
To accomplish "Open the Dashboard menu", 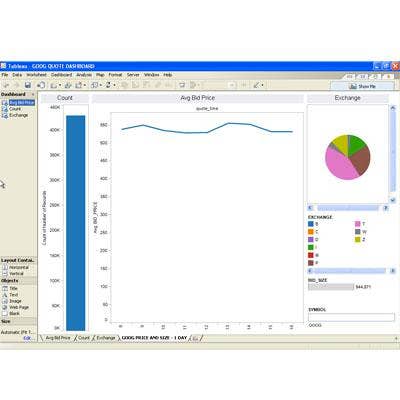I will tap(61, 75).
